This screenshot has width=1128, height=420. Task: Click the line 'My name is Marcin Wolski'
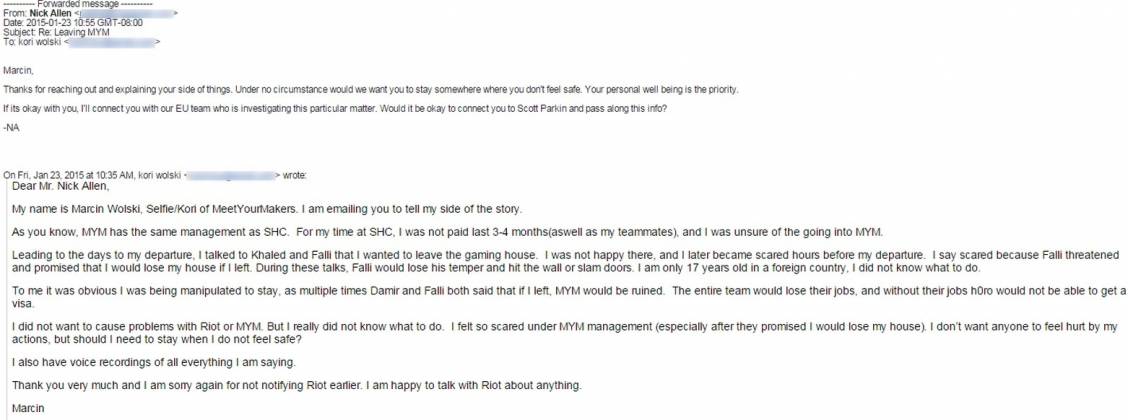[x=267, y=209]
